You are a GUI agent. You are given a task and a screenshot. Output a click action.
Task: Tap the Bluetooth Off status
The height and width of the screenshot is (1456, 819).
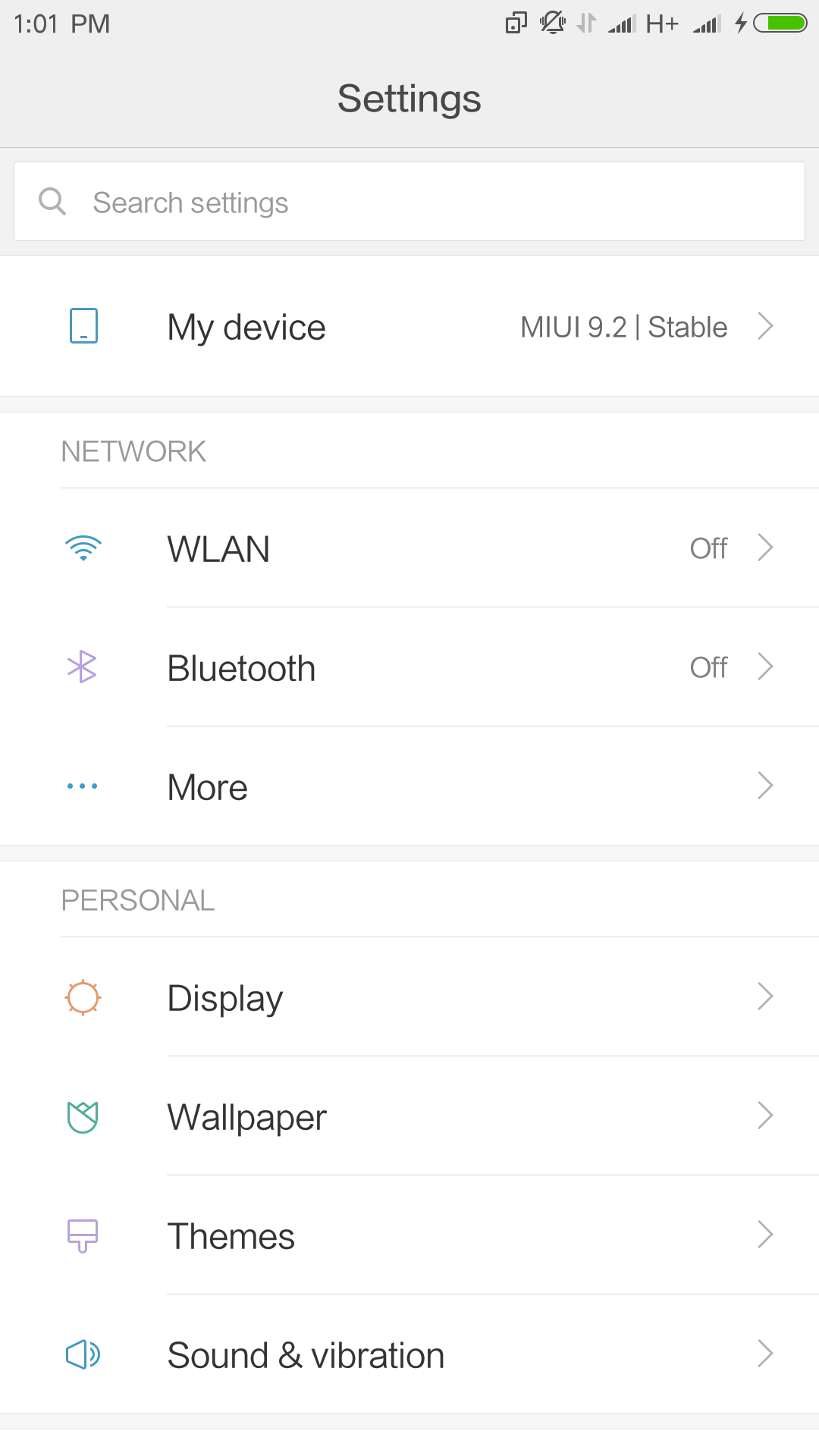point(708,667)
